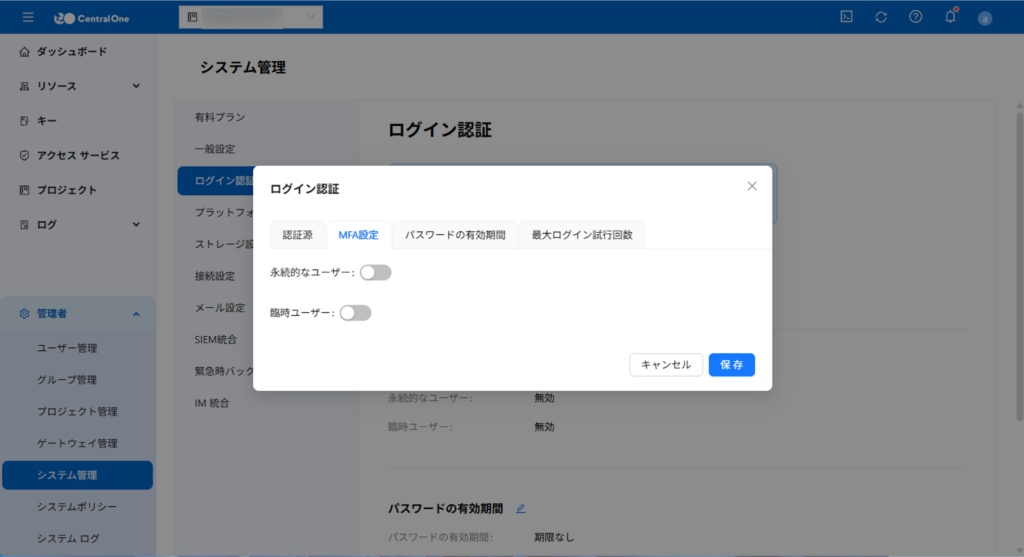Click the hamburger menu icon in header
The width and height of the screenshot is (1024, 557).
[28, 17]
